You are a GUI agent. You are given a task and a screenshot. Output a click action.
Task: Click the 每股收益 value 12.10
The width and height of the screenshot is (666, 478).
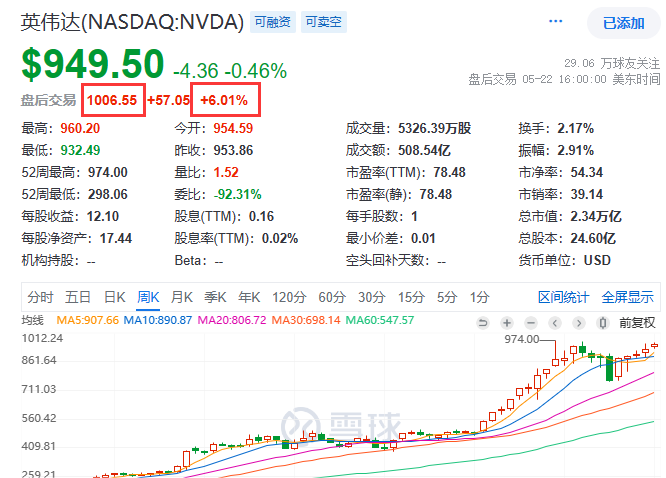pyautogui.click(x=103, y=217)
